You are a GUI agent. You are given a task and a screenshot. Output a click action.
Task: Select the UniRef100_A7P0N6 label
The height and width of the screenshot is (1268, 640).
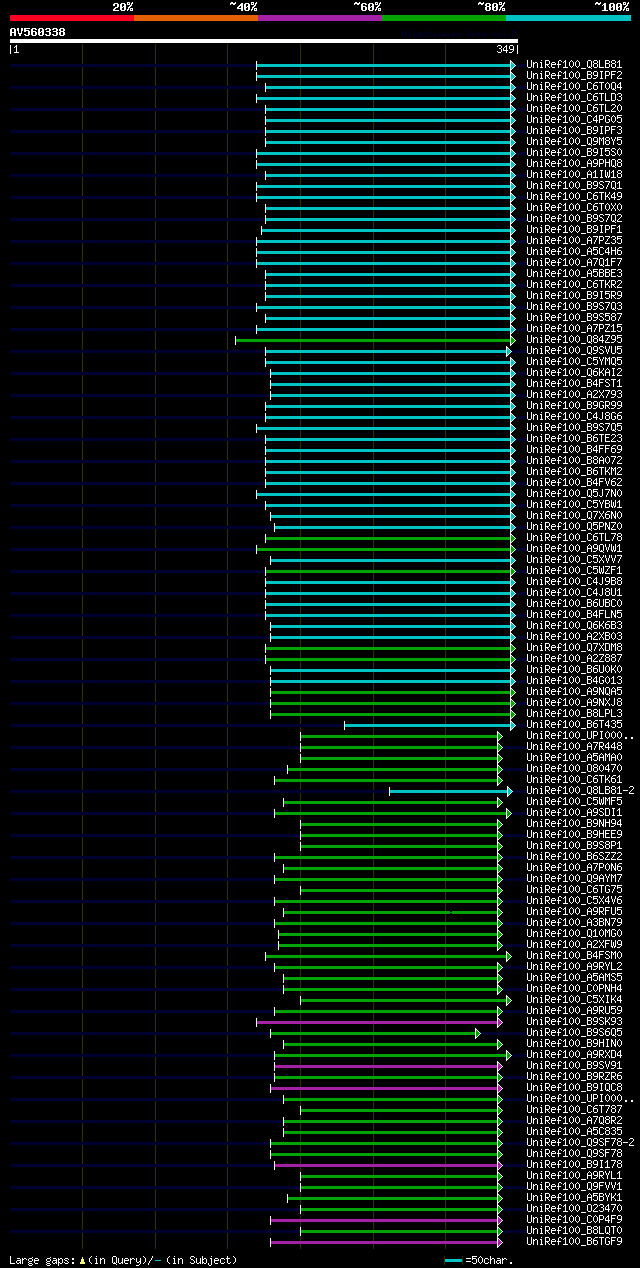pyautogui.click(x=574, y=868)
